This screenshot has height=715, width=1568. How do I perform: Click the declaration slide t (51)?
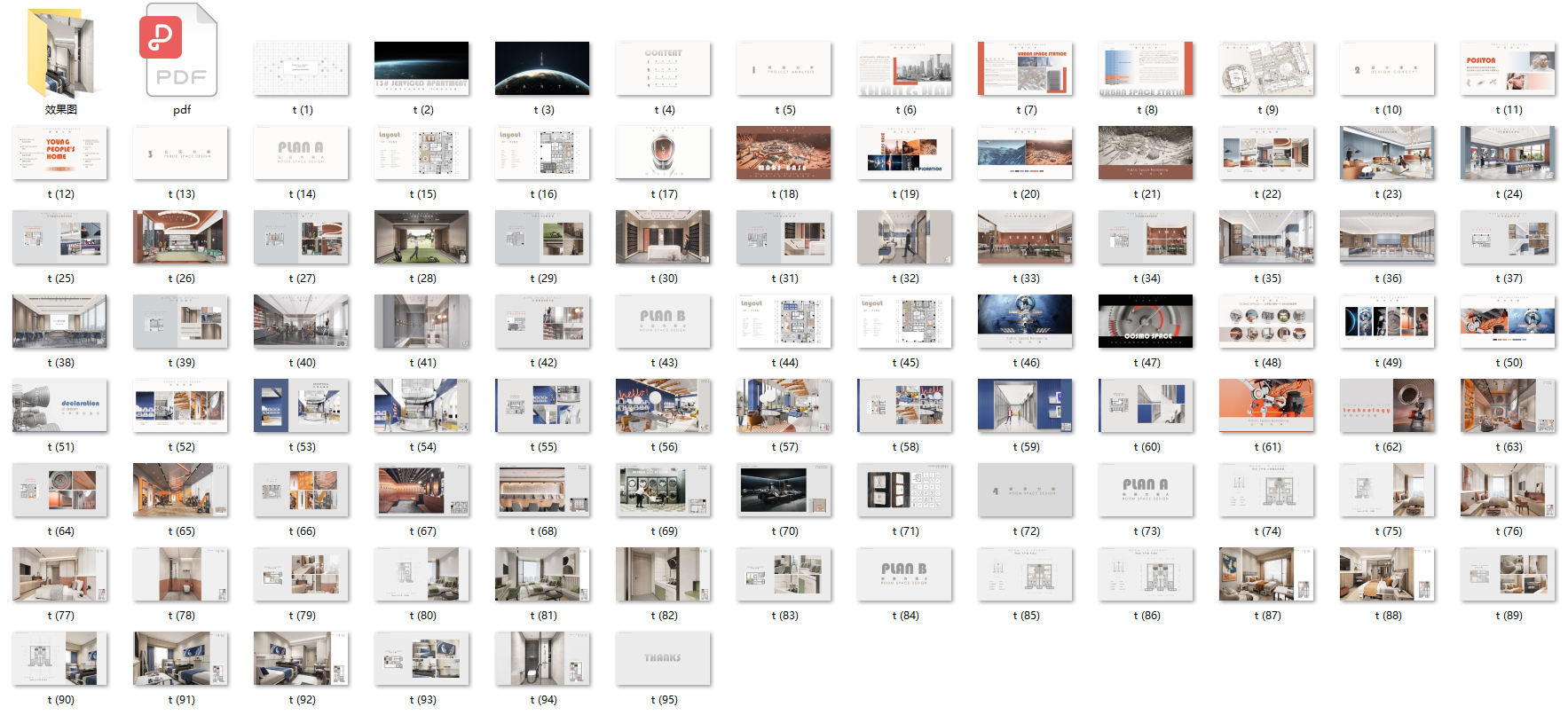60,405
